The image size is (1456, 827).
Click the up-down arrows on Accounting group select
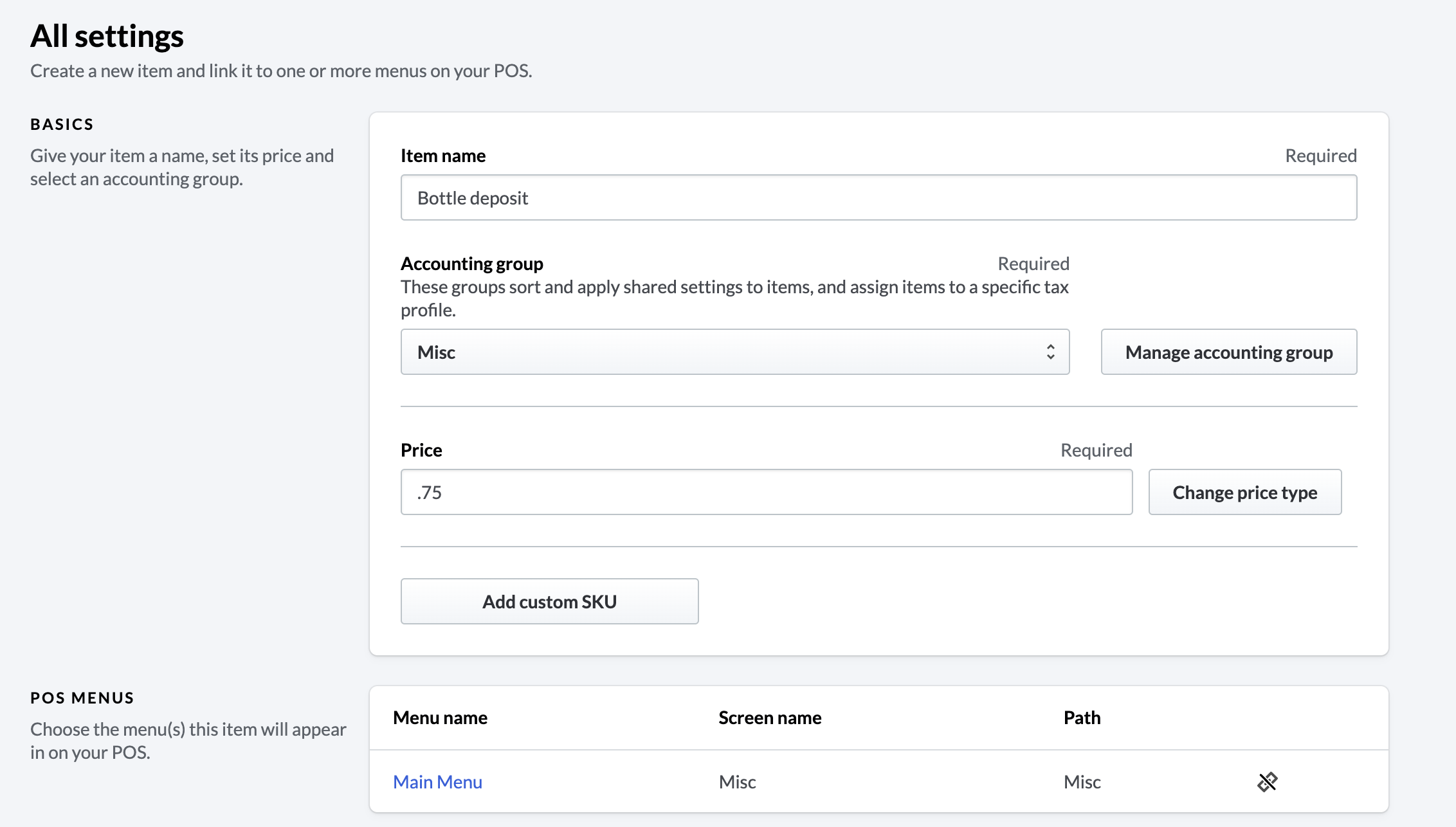click(1050, 352)
